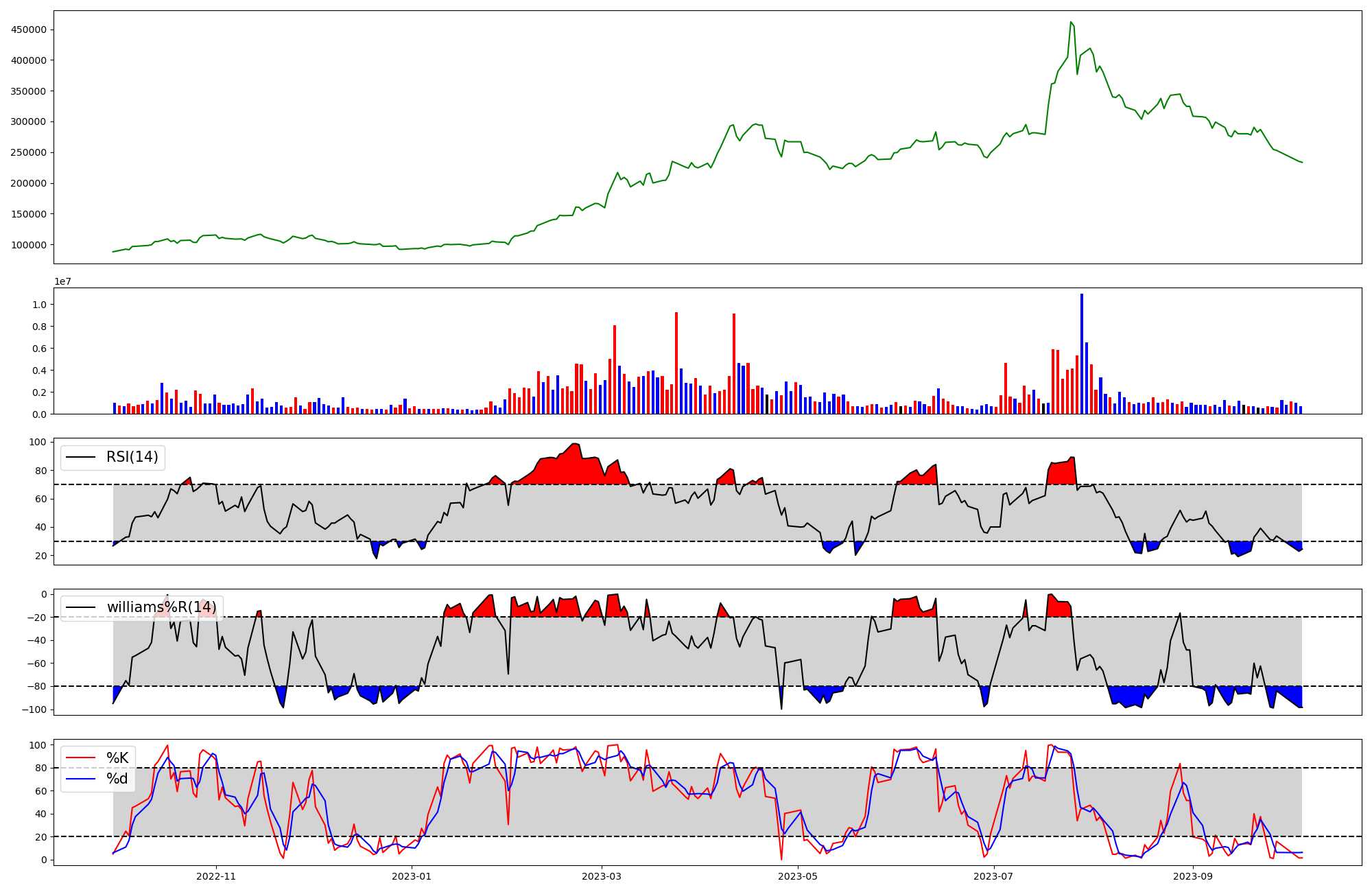This screenshot has width=1372, height=892.
Task: Click the 1e7 volume scale label
Action: click(63, 282)
